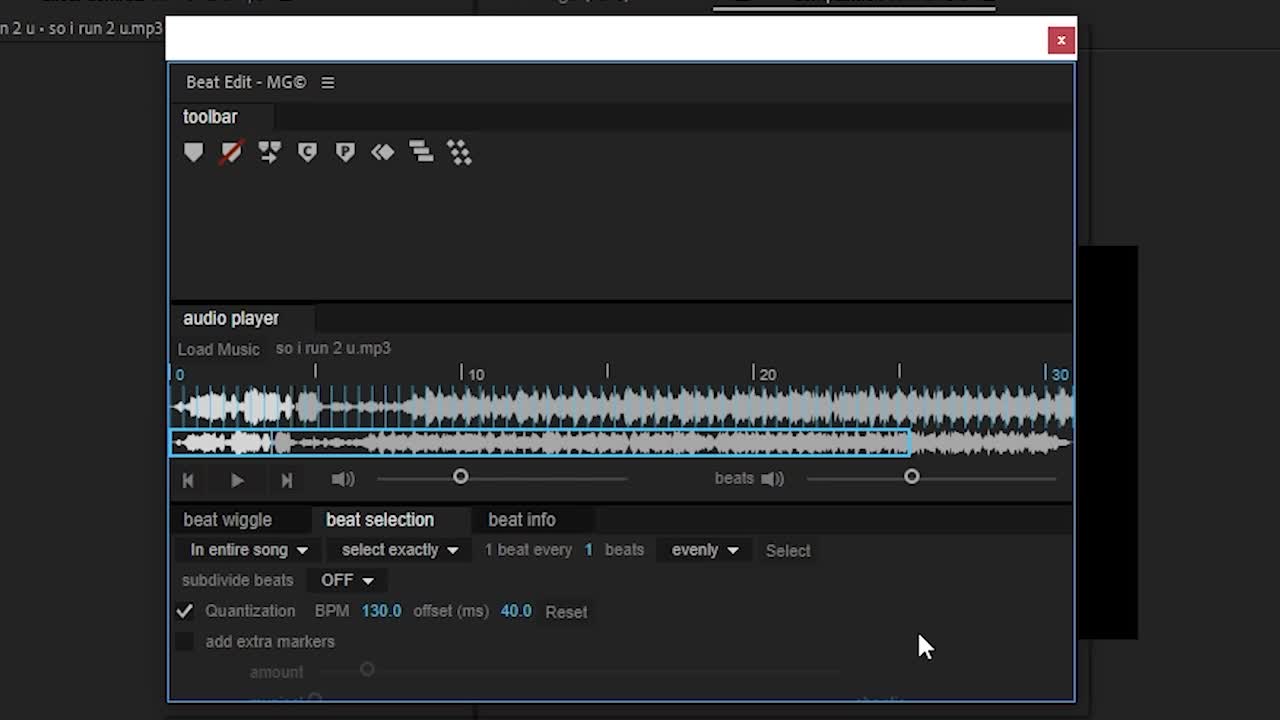Open the In entire song dropdown

point(247,550)
